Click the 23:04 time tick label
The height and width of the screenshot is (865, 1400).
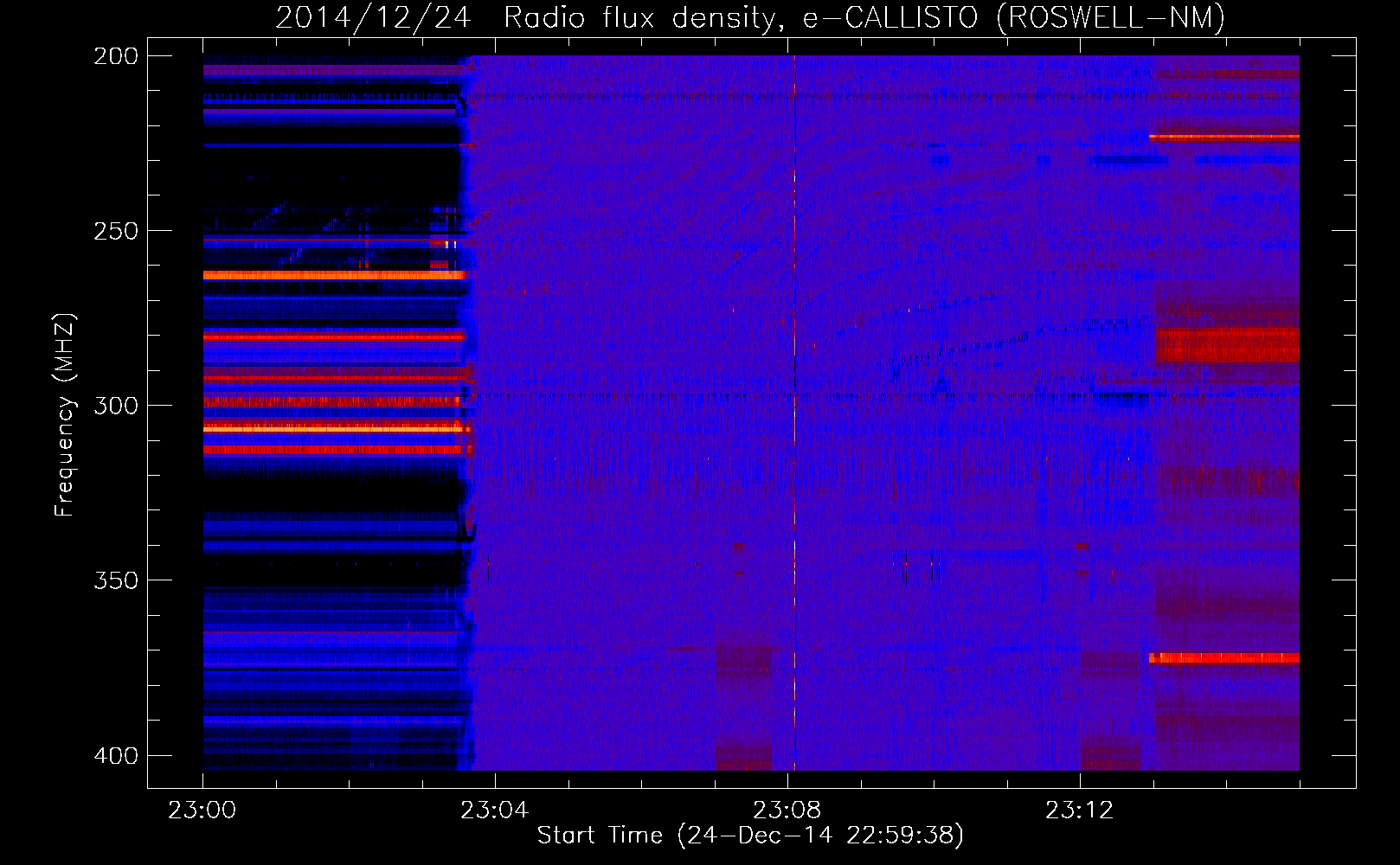tap(494, 811)
